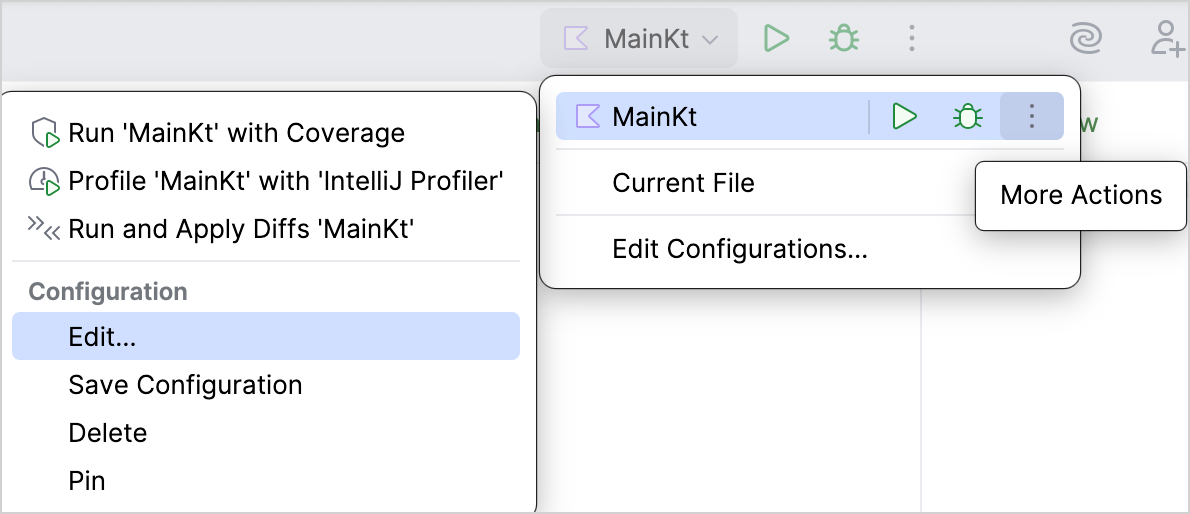Pin the MainKt configuration
1190x514 pixels.
[x=266, y=481]
